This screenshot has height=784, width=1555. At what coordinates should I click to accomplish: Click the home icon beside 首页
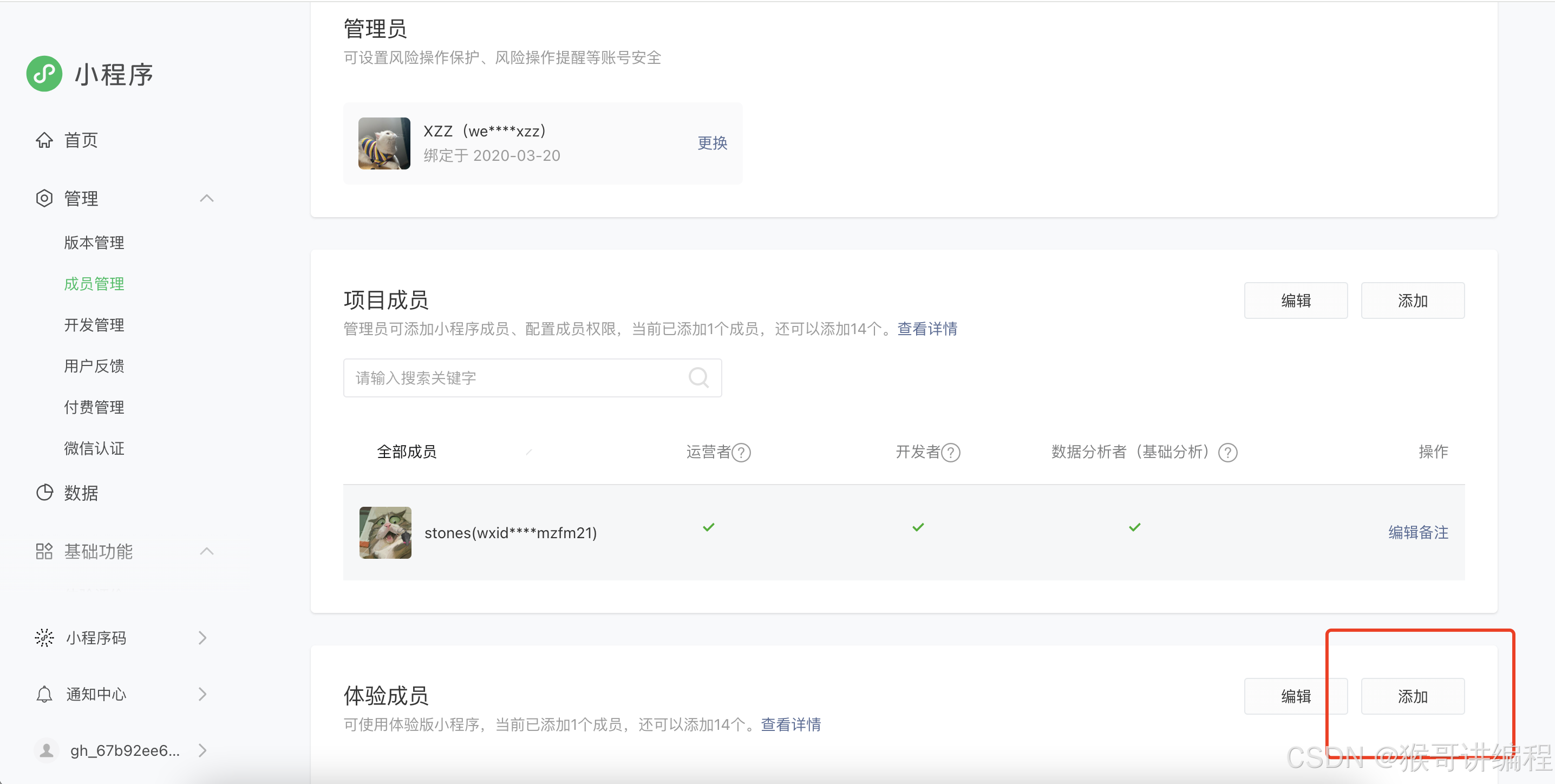(x=44, y=140)
